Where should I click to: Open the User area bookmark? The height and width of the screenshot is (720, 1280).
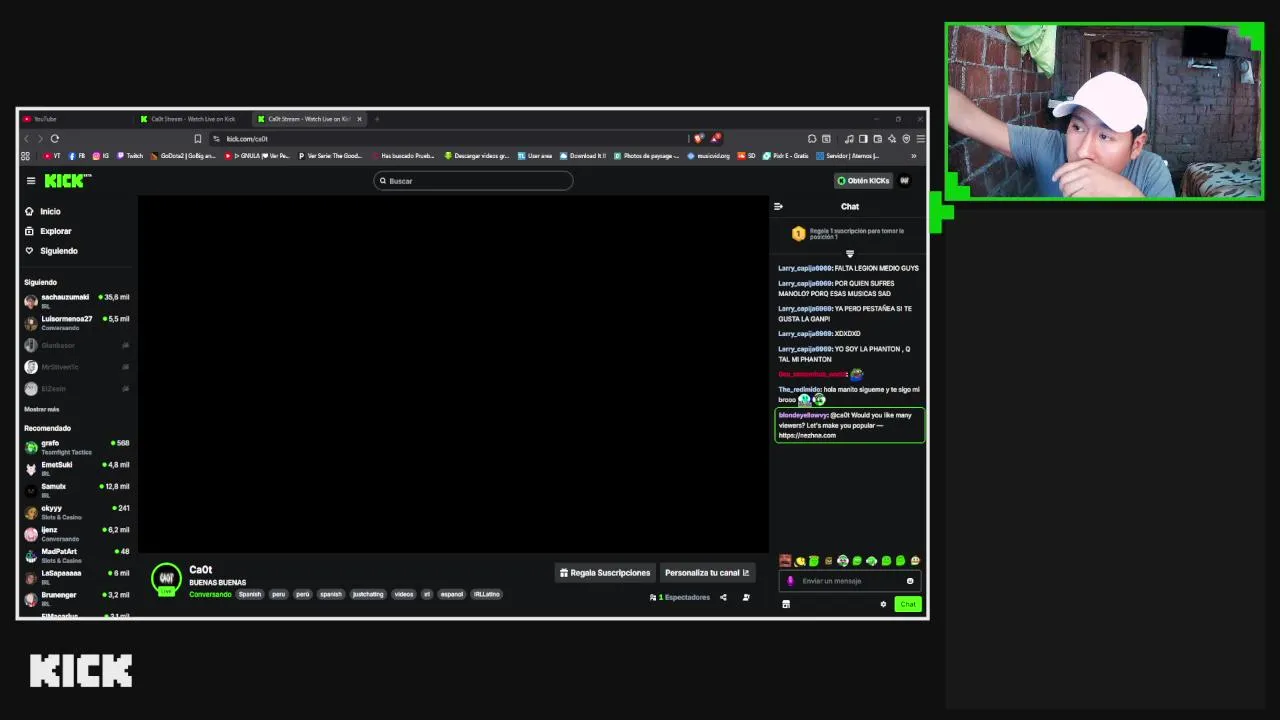[x=535, y=156]
